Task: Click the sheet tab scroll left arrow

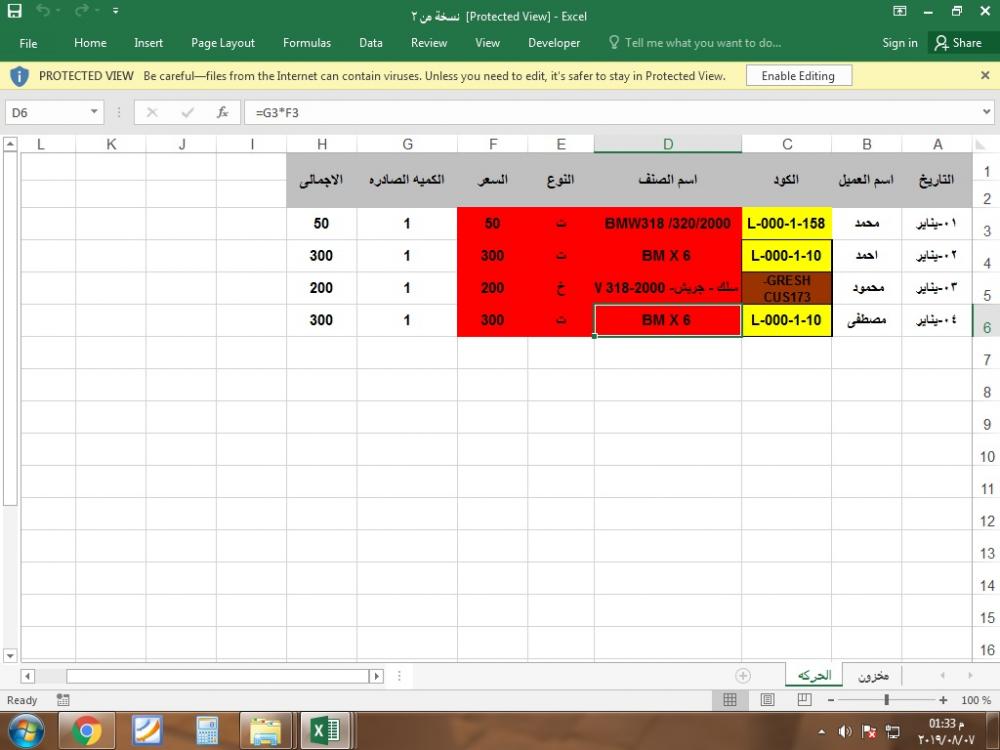Action: (x=943, y=675)
